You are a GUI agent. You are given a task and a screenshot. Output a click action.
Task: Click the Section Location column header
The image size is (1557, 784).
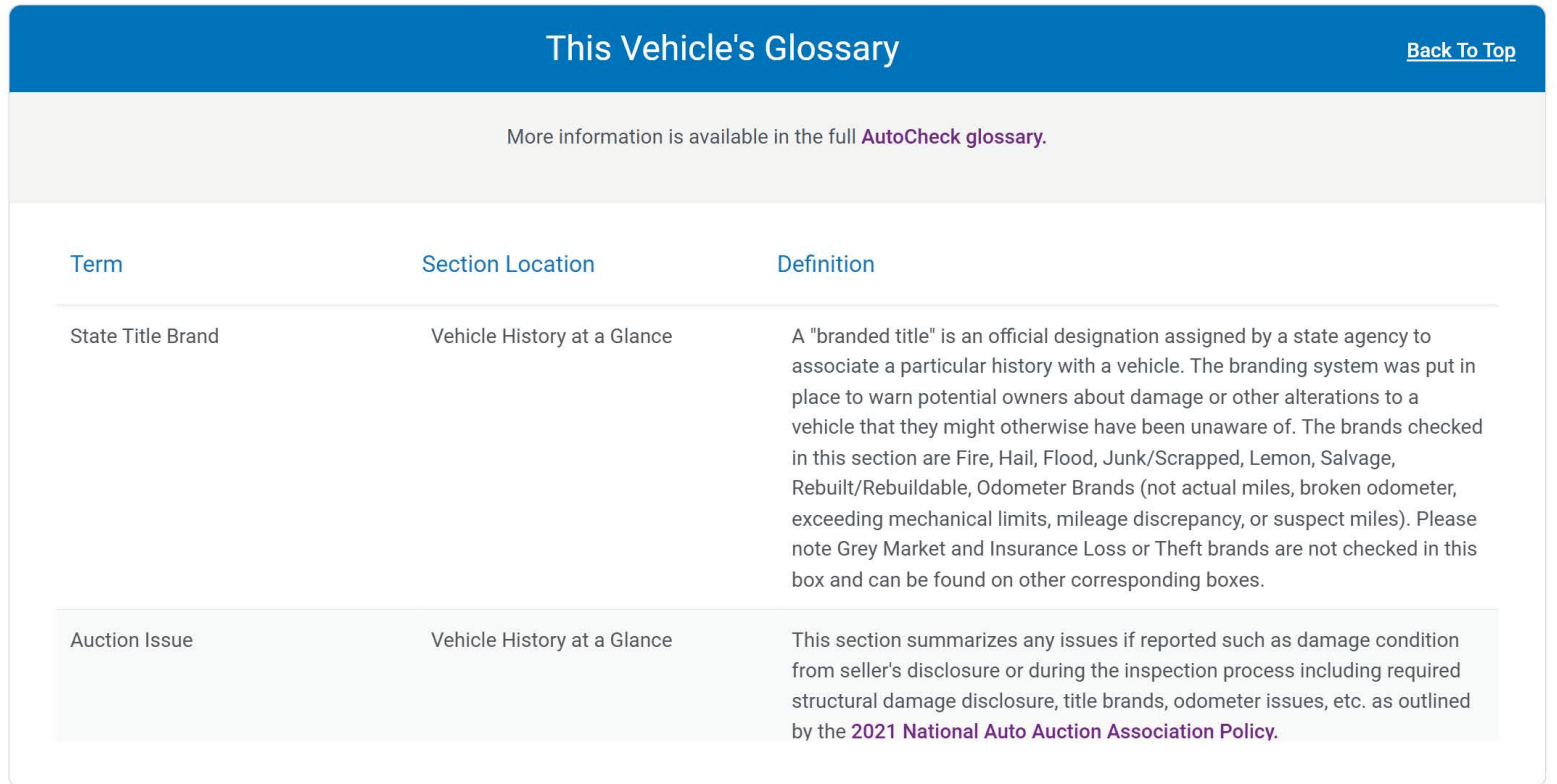tap(508, 264)
